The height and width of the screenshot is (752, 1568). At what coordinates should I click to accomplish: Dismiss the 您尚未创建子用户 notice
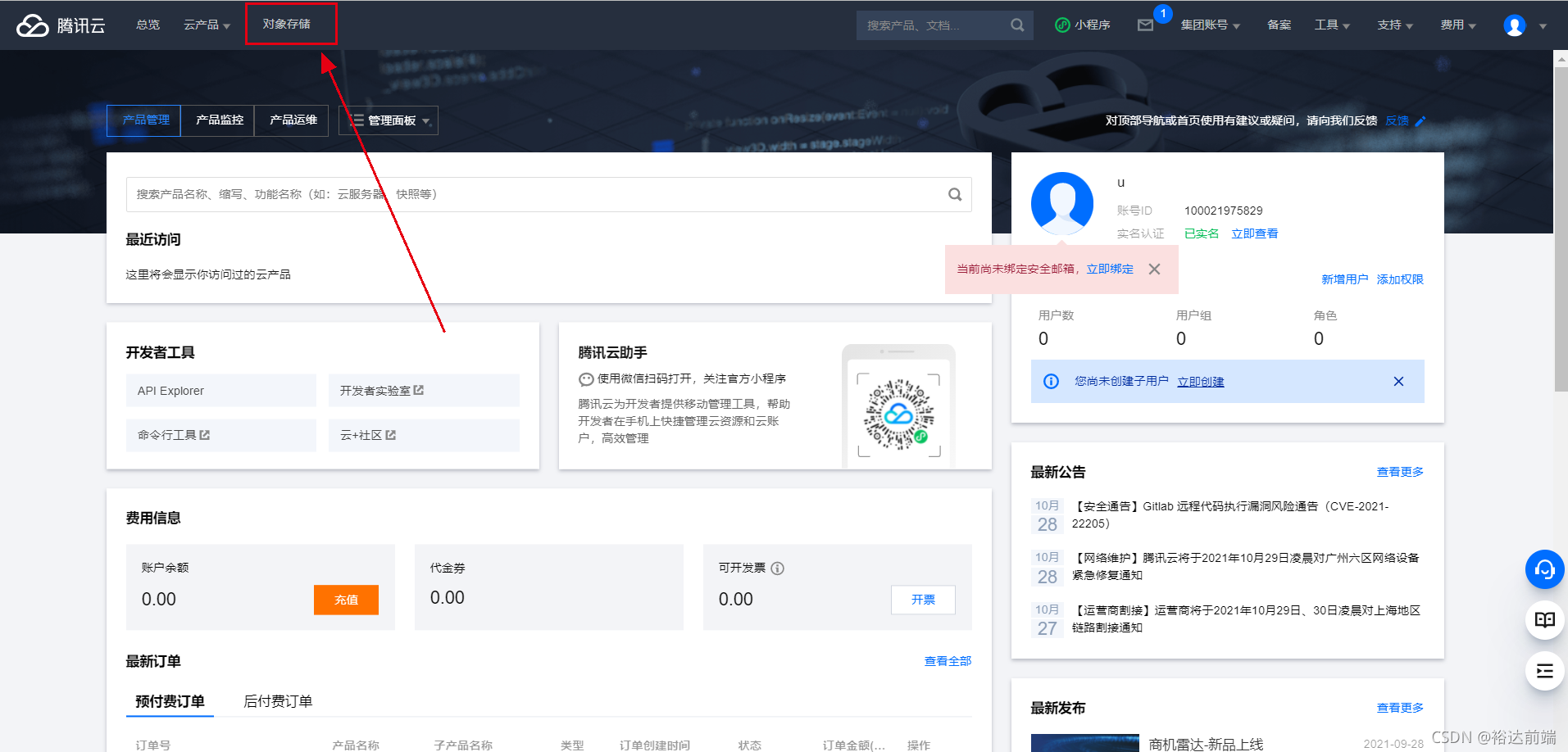[x=1398, y=382]
